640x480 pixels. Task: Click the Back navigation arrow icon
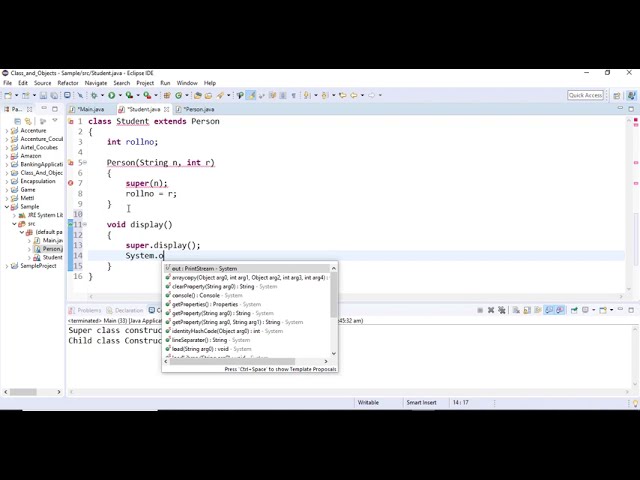pyautogui.click(x=353, y=96)
